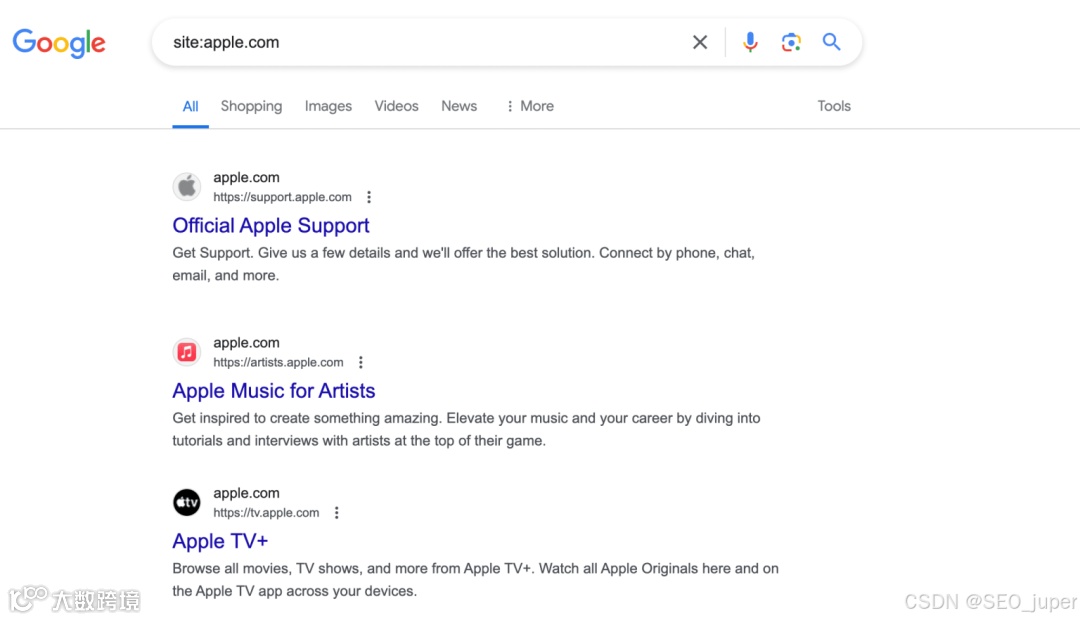Switch to the Images tab
Image resolution: width=1080 pixels, height=620 pixels.
click(x=328, y=106)
